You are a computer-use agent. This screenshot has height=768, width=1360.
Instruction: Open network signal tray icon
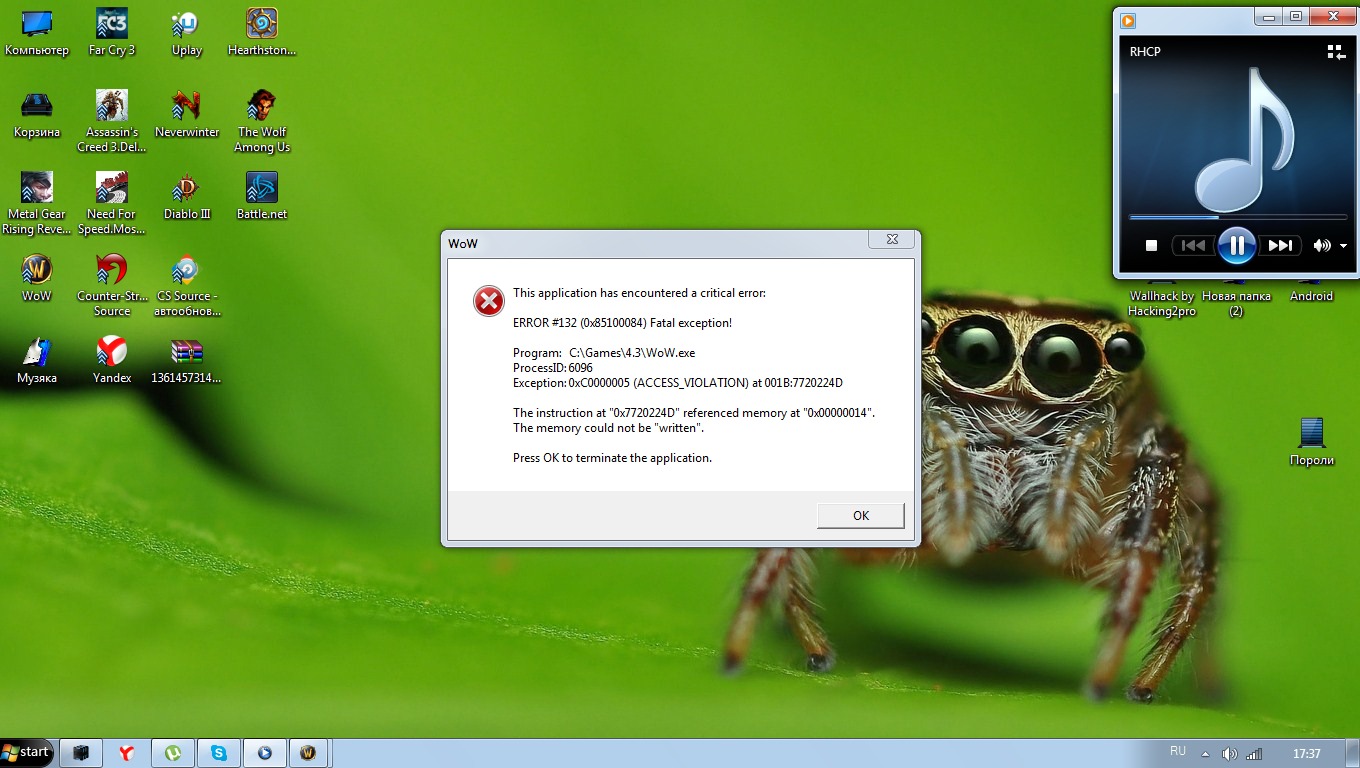point(1254,754)
